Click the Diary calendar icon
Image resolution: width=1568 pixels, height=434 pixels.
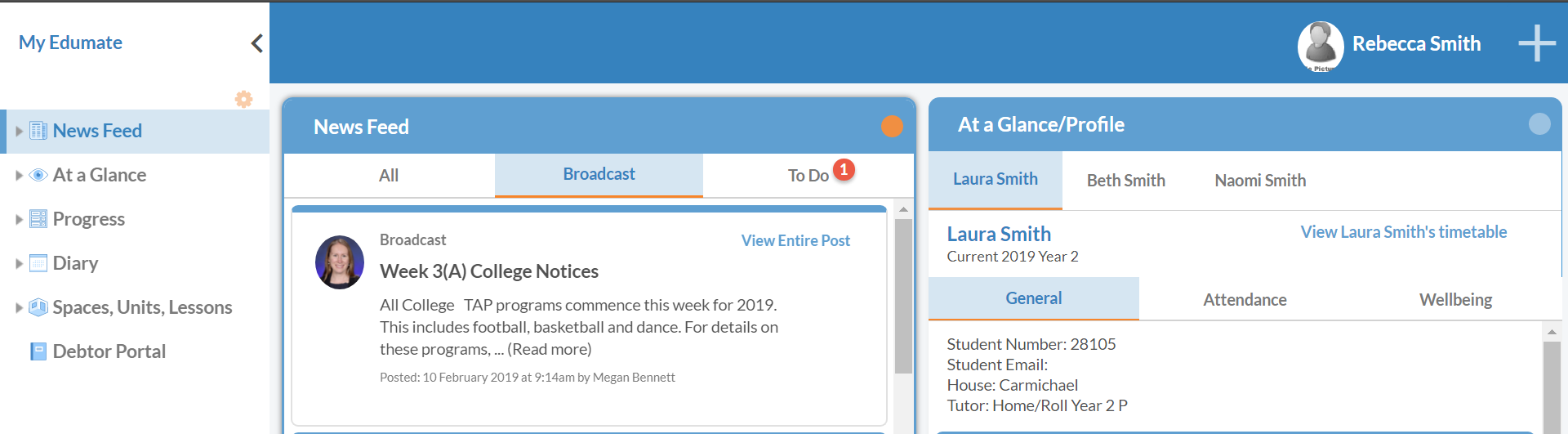[38, 263]
